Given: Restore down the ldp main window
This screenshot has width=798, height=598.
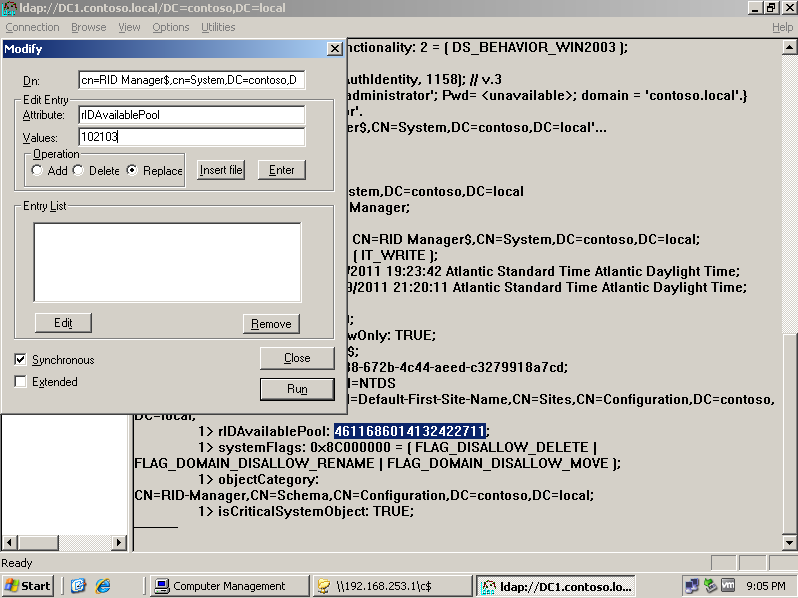Looking at the screenshot, I should point(772,8).
